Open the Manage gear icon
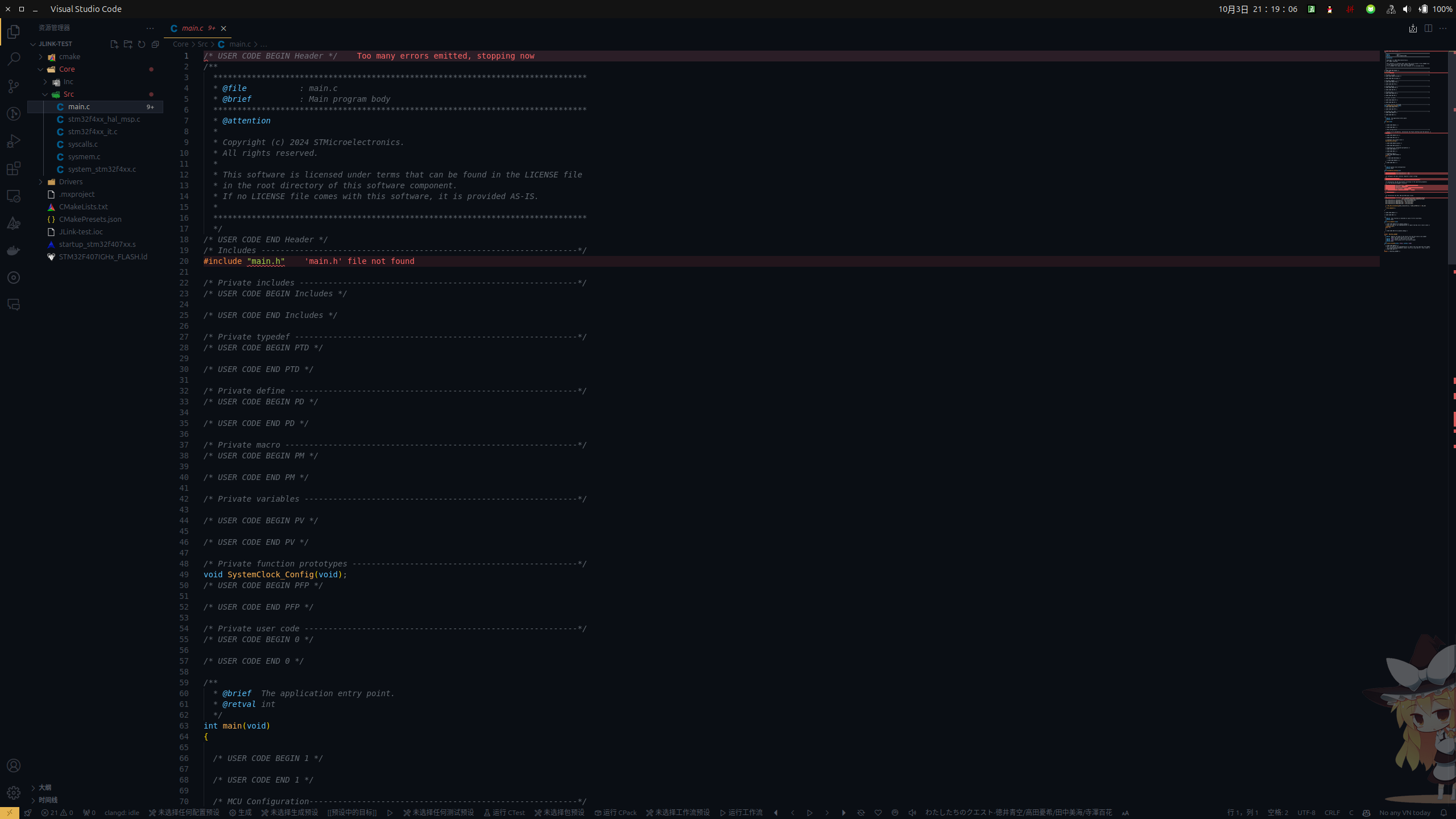 tap(14, 792)
